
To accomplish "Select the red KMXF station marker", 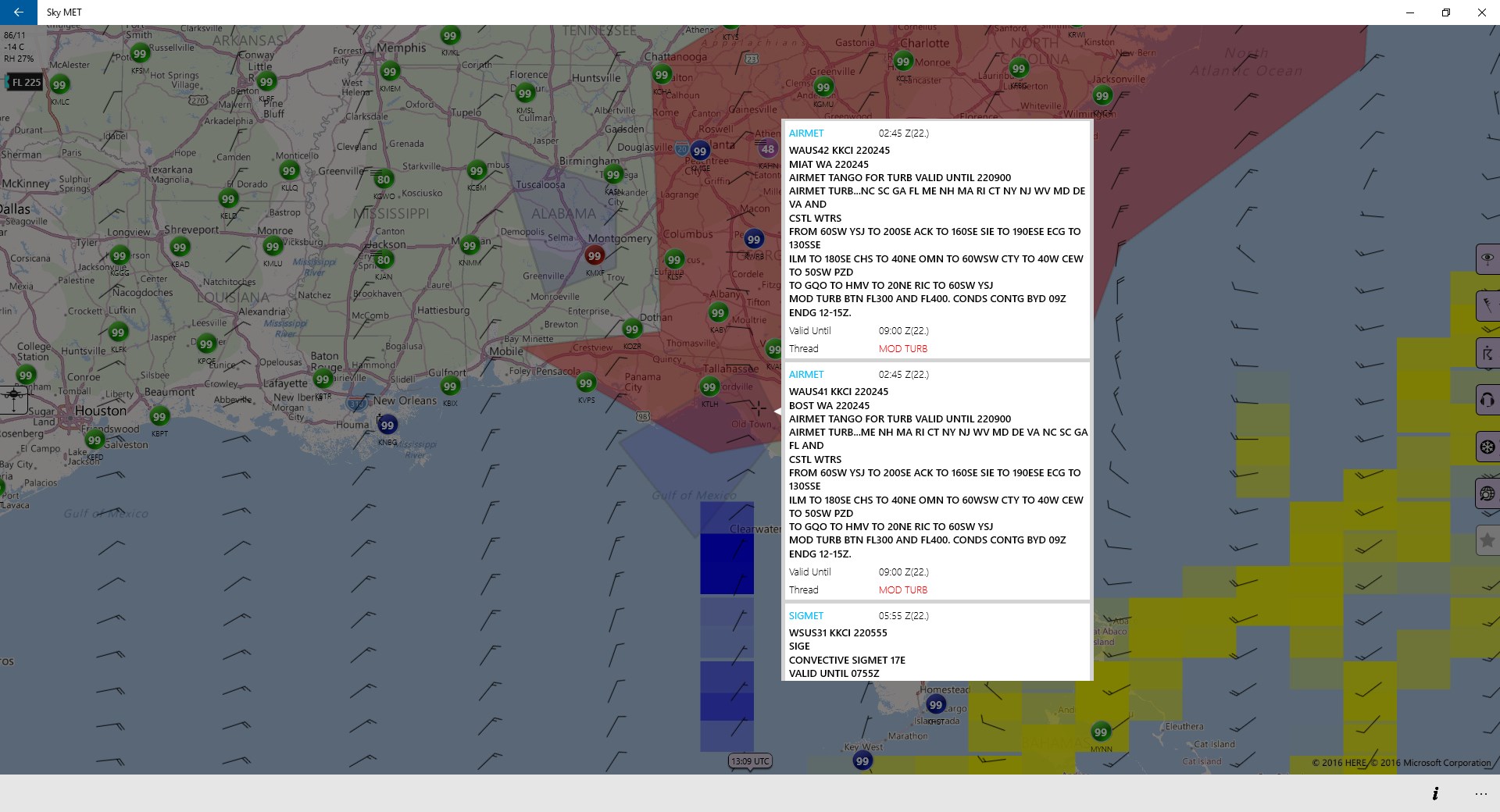I will click(595, 256).
